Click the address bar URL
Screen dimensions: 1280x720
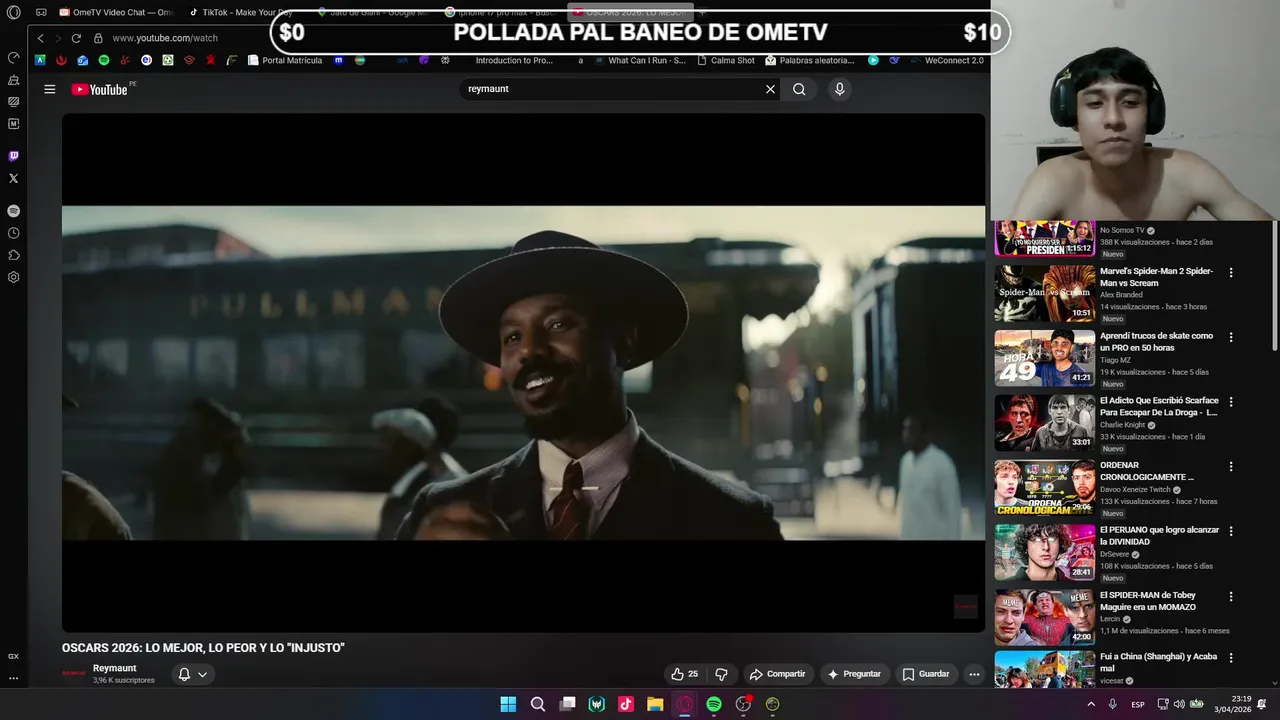pyautogui.click(x=165, y=38)
